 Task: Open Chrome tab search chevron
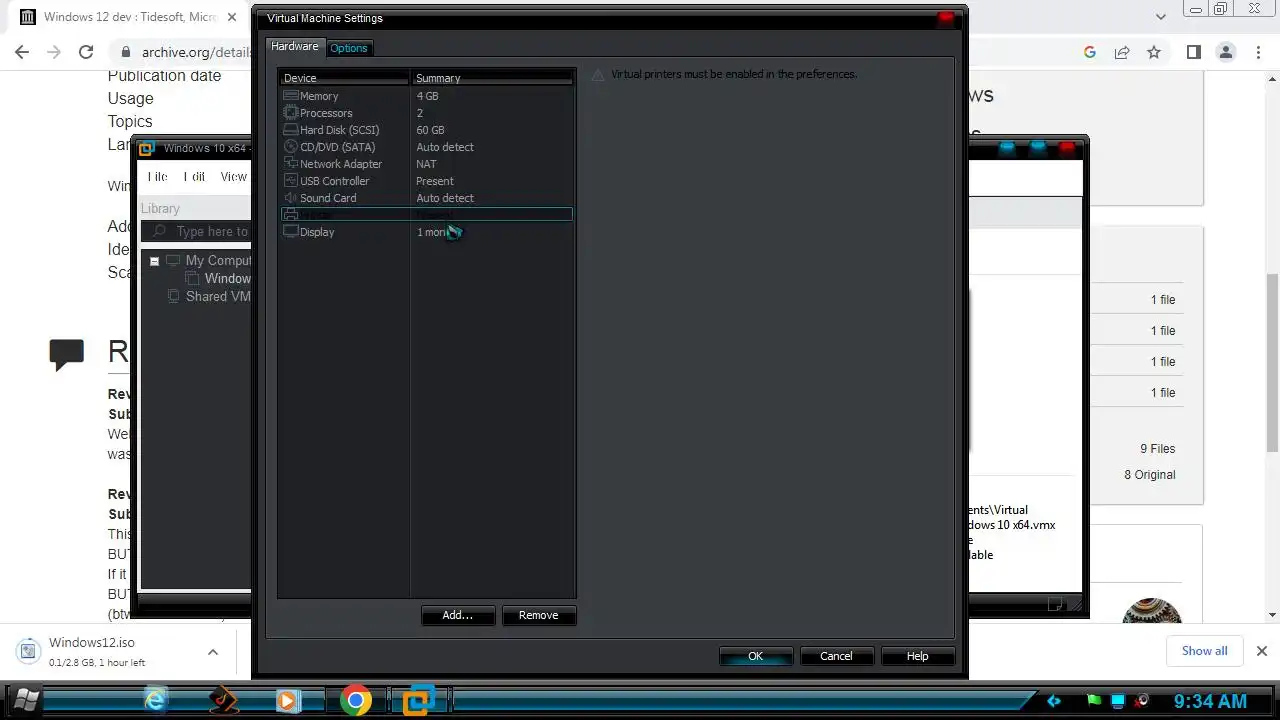[x=1161, y=16]
